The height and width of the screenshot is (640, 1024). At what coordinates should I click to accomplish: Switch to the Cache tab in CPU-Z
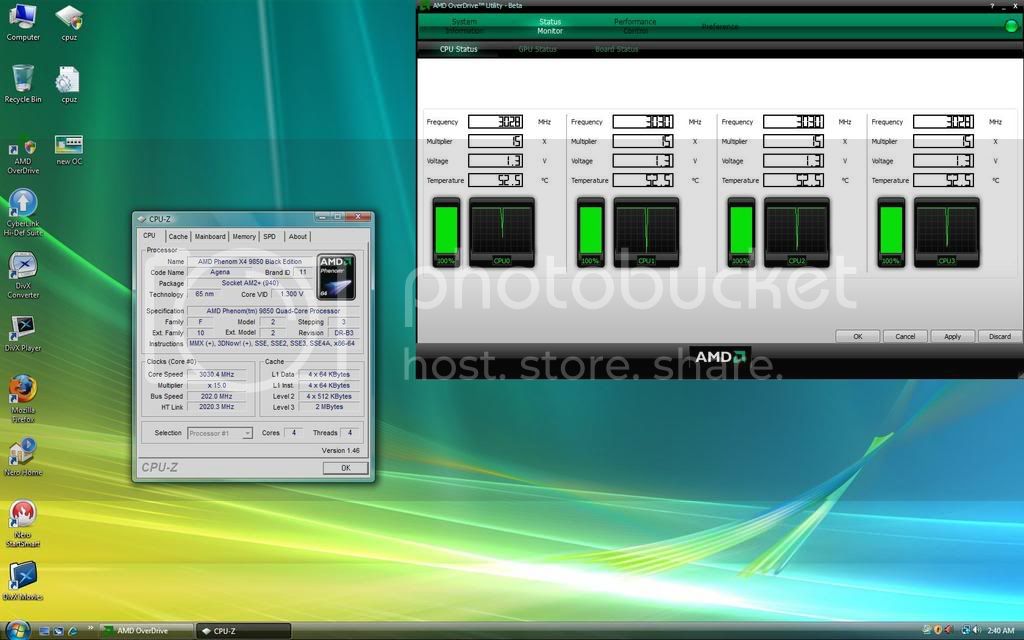[x=178, y=236]
